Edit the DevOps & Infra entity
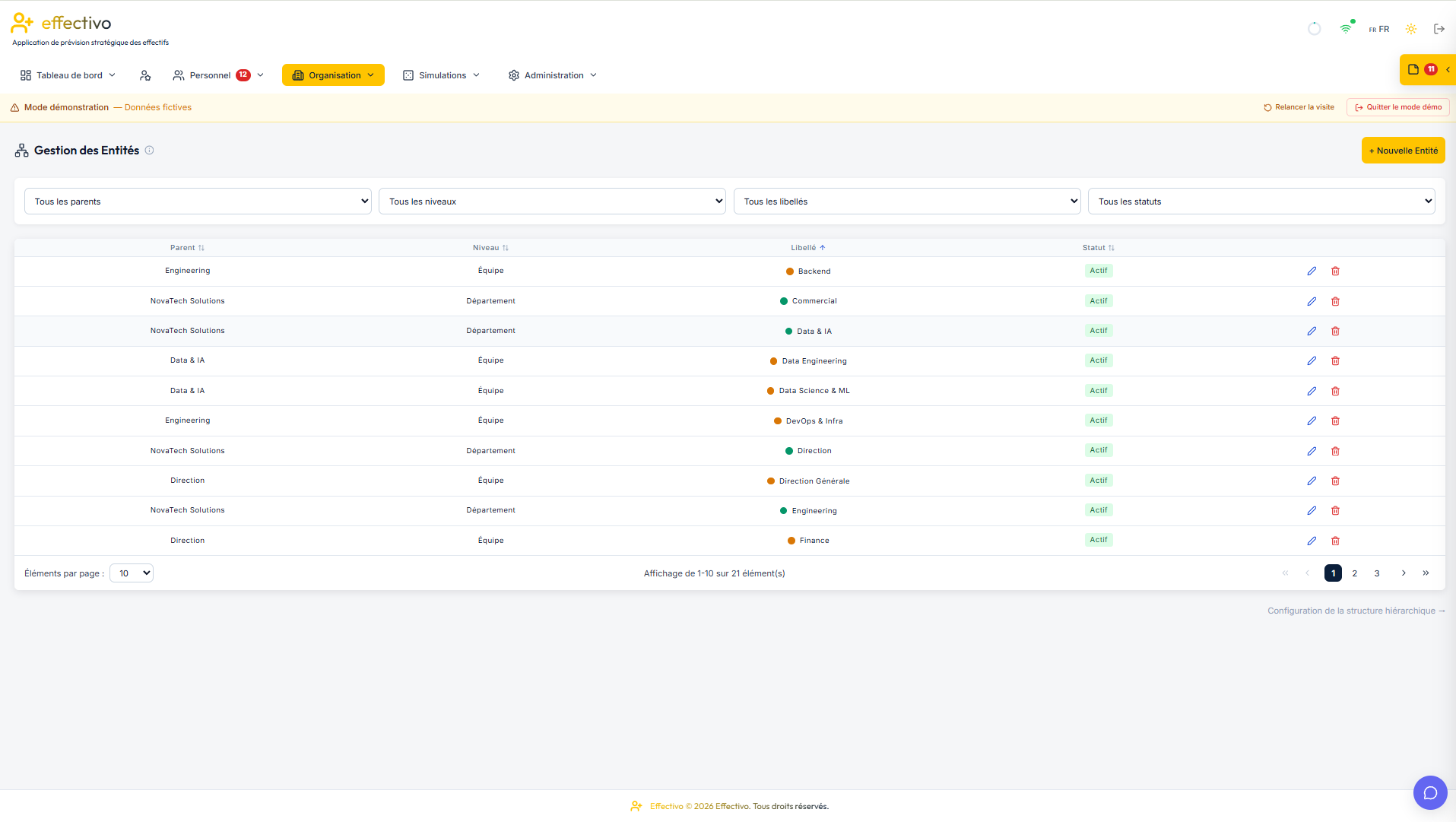This screenshot has width=1456, height=822. [x=1312, y=421]
